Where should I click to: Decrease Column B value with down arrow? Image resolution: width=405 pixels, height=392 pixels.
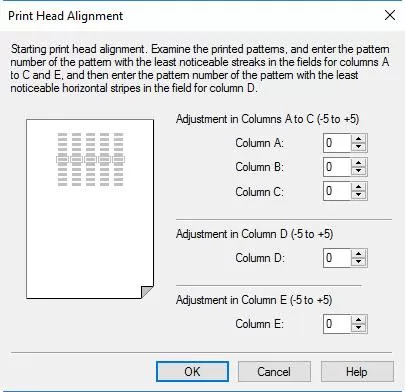coord(359,171)
